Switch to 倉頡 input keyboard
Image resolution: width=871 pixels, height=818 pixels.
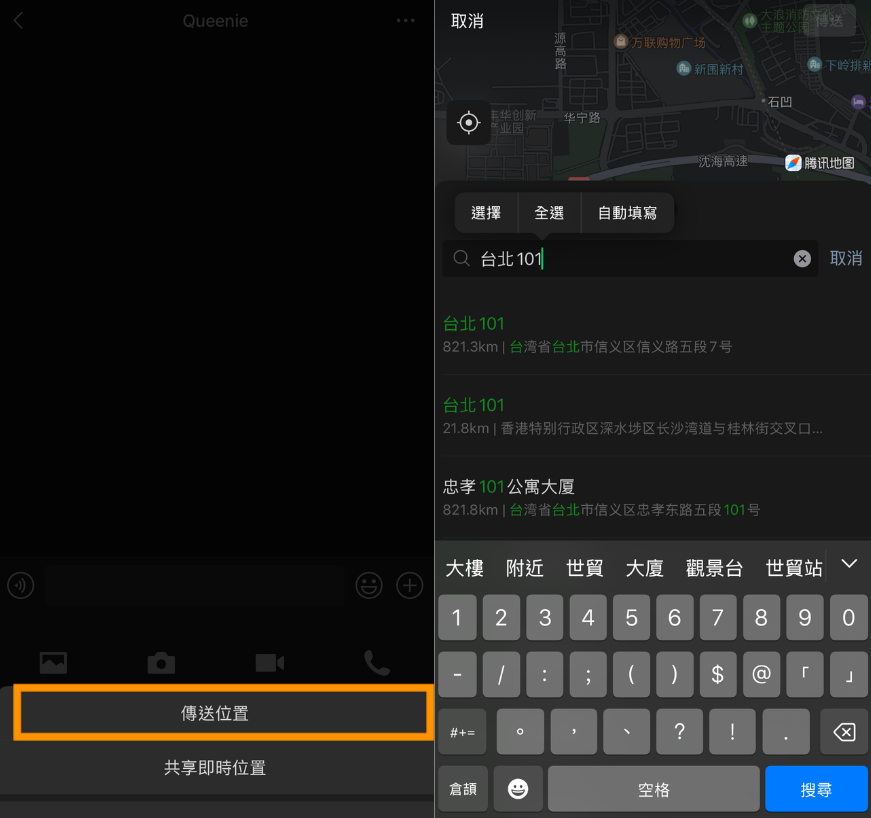coord(462,789)
